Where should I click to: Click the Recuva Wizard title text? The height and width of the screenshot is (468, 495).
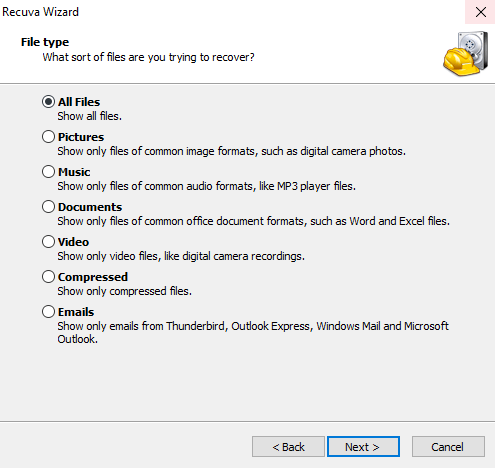[40, 12]
